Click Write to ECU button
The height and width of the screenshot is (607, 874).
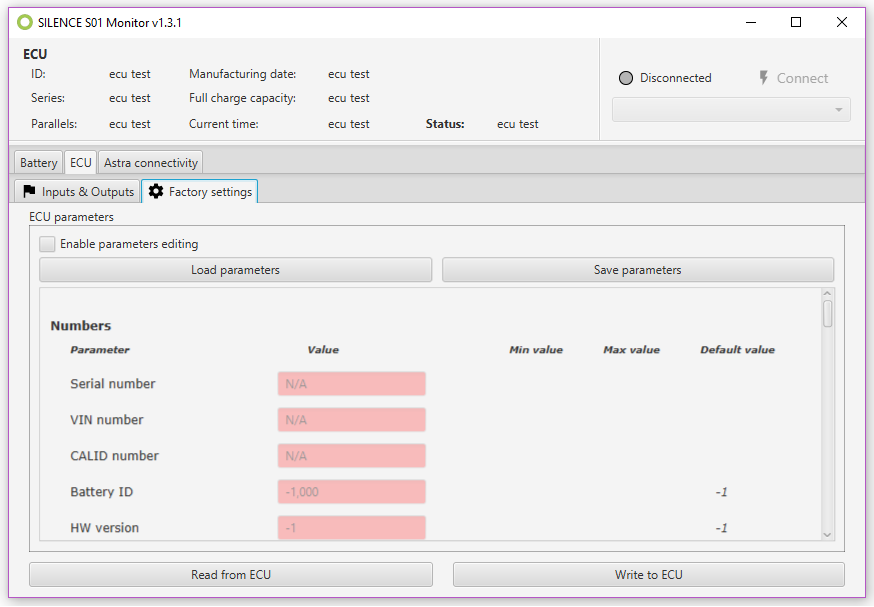click(648, 575)
